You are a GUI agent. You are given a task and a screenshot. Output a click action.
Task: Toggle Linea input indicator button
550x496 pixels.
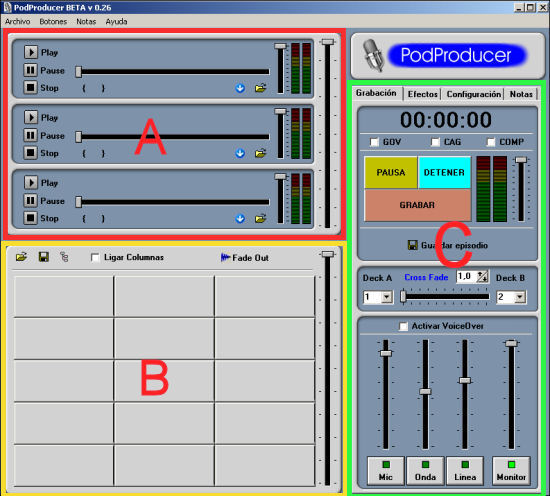[x=465, y=471]
